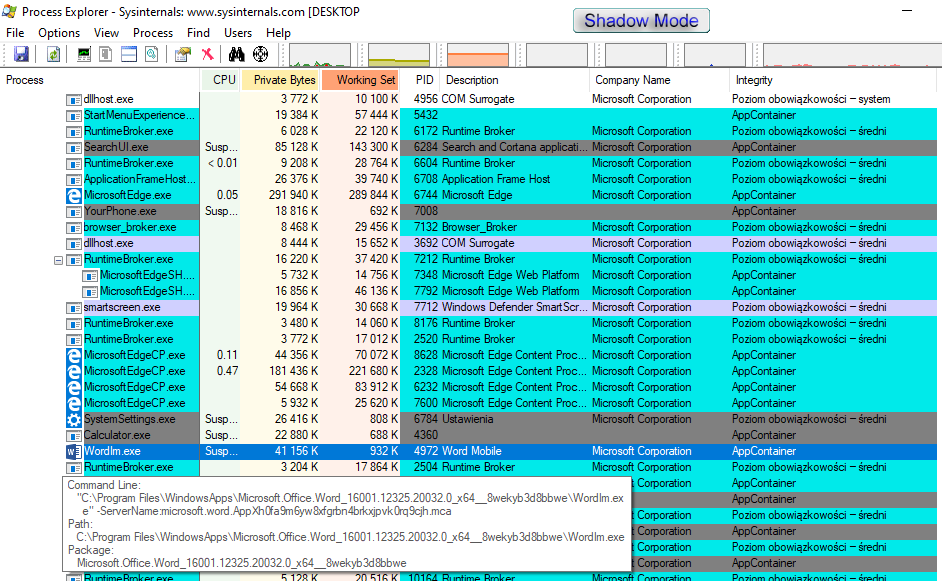Click the Find Window's Process crosshair icon
Image resolution: width=942 pixels, height=581 pixels.
click(260, 54)
